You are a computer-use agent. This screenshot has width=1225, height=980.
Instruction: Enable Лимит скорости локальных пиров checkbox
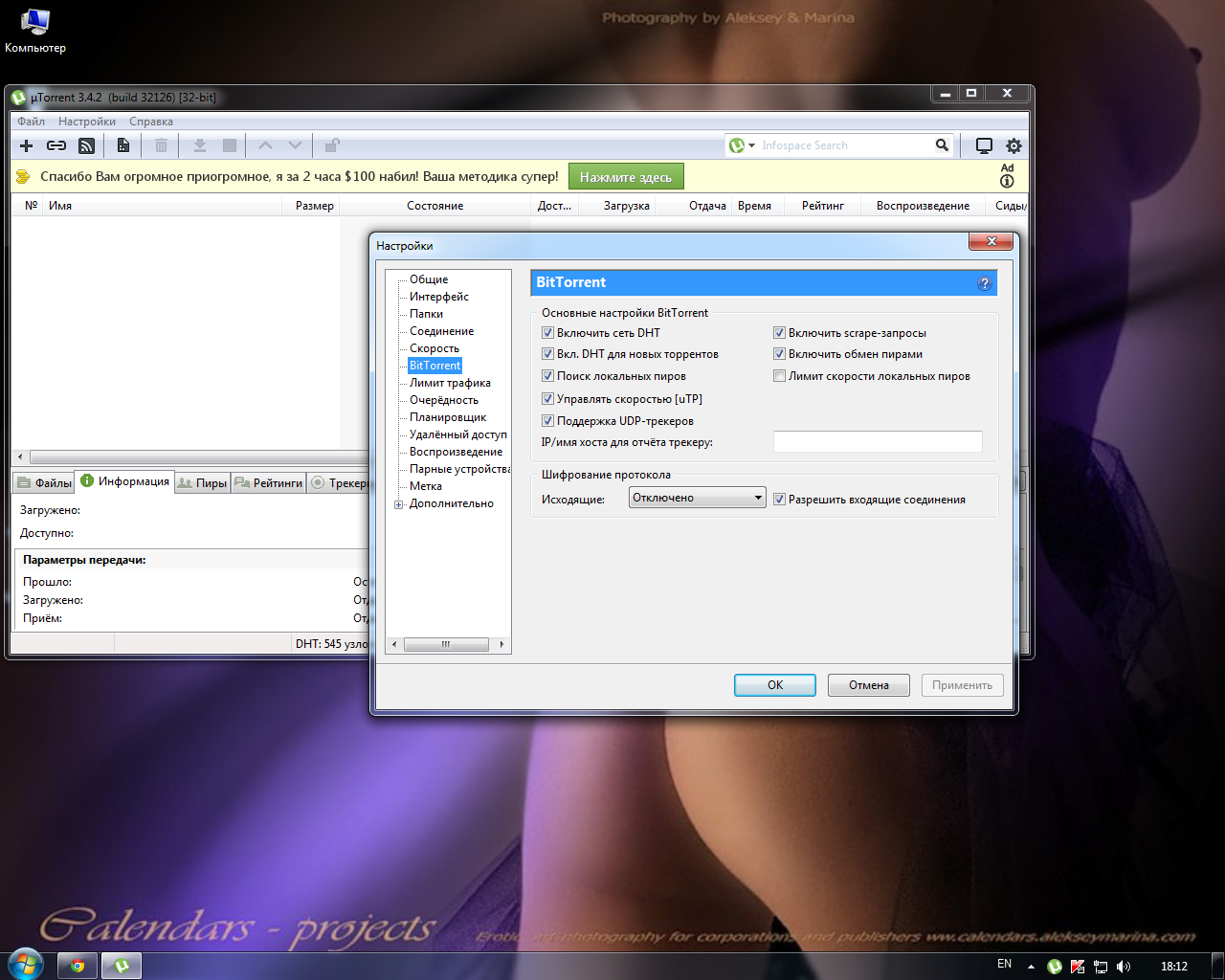(779, 376)
